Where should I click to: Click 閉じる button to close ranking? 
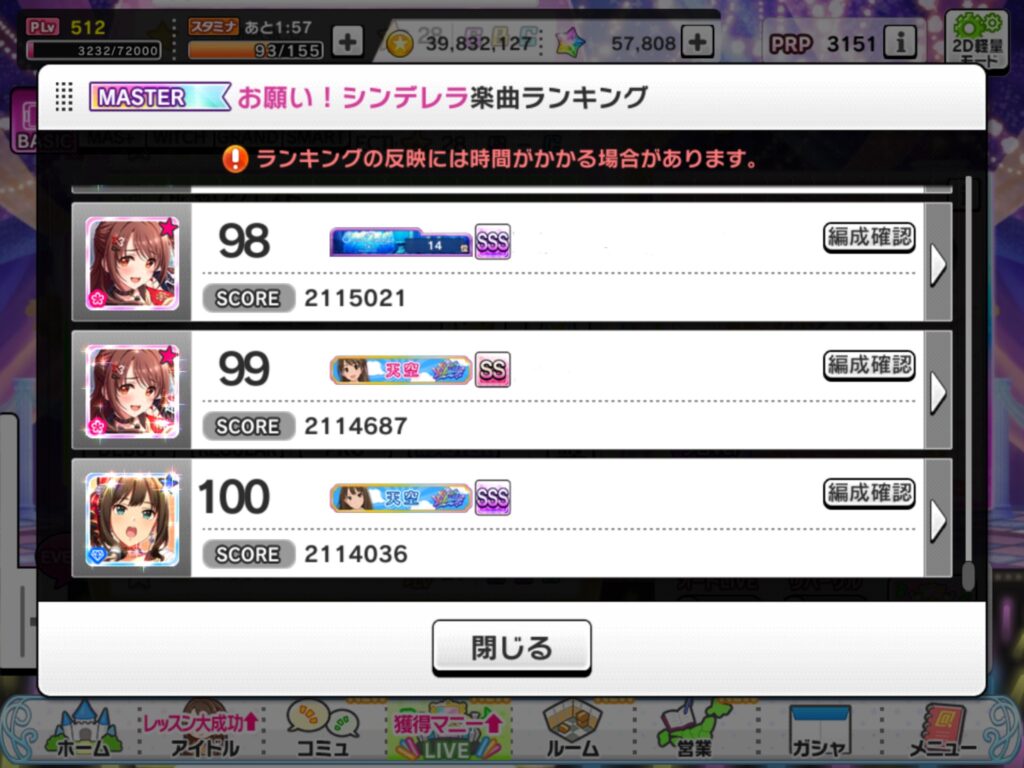click(511, 647)
